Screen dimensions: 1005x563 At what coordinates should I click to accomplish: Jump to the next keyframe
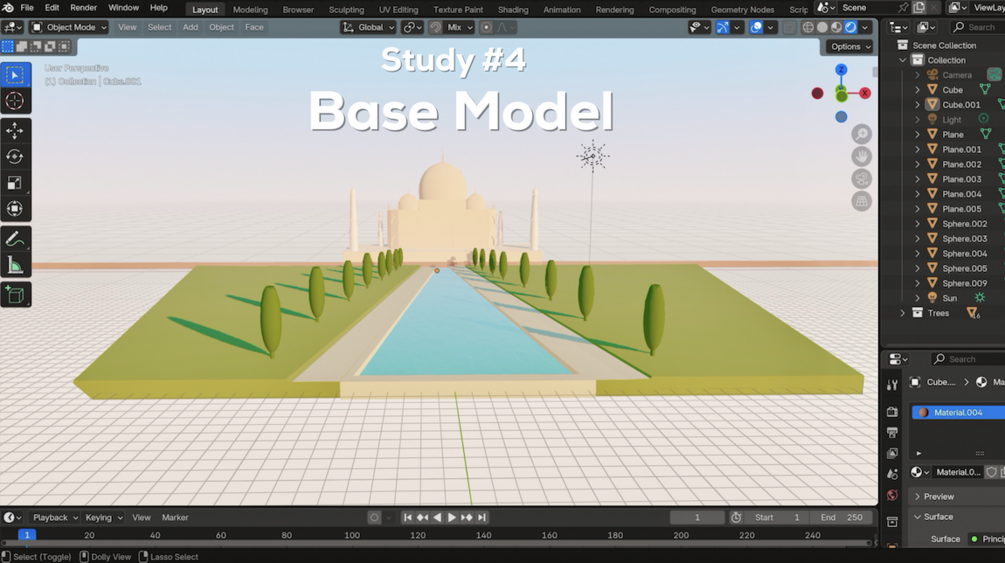click(x=467, y=517)
